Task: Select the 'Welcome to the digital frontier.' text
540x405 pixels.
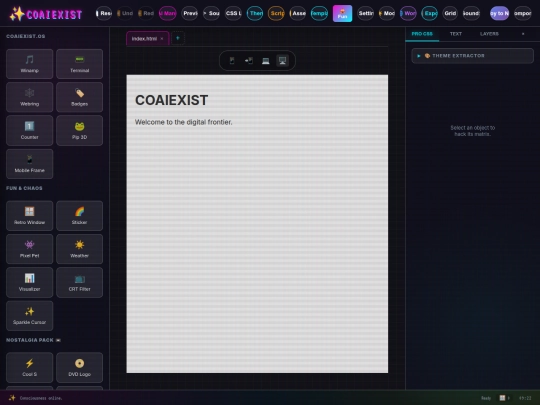Action: (184, 122)
